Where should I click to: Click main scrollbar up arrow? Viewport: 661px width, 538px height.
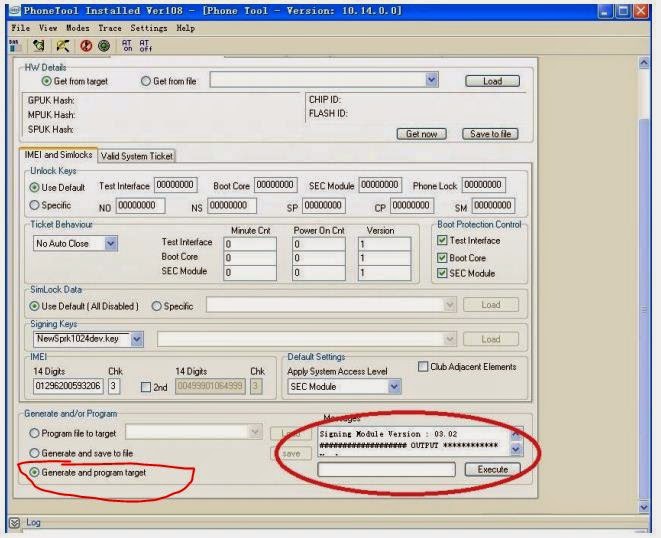[x=644, y=63]
